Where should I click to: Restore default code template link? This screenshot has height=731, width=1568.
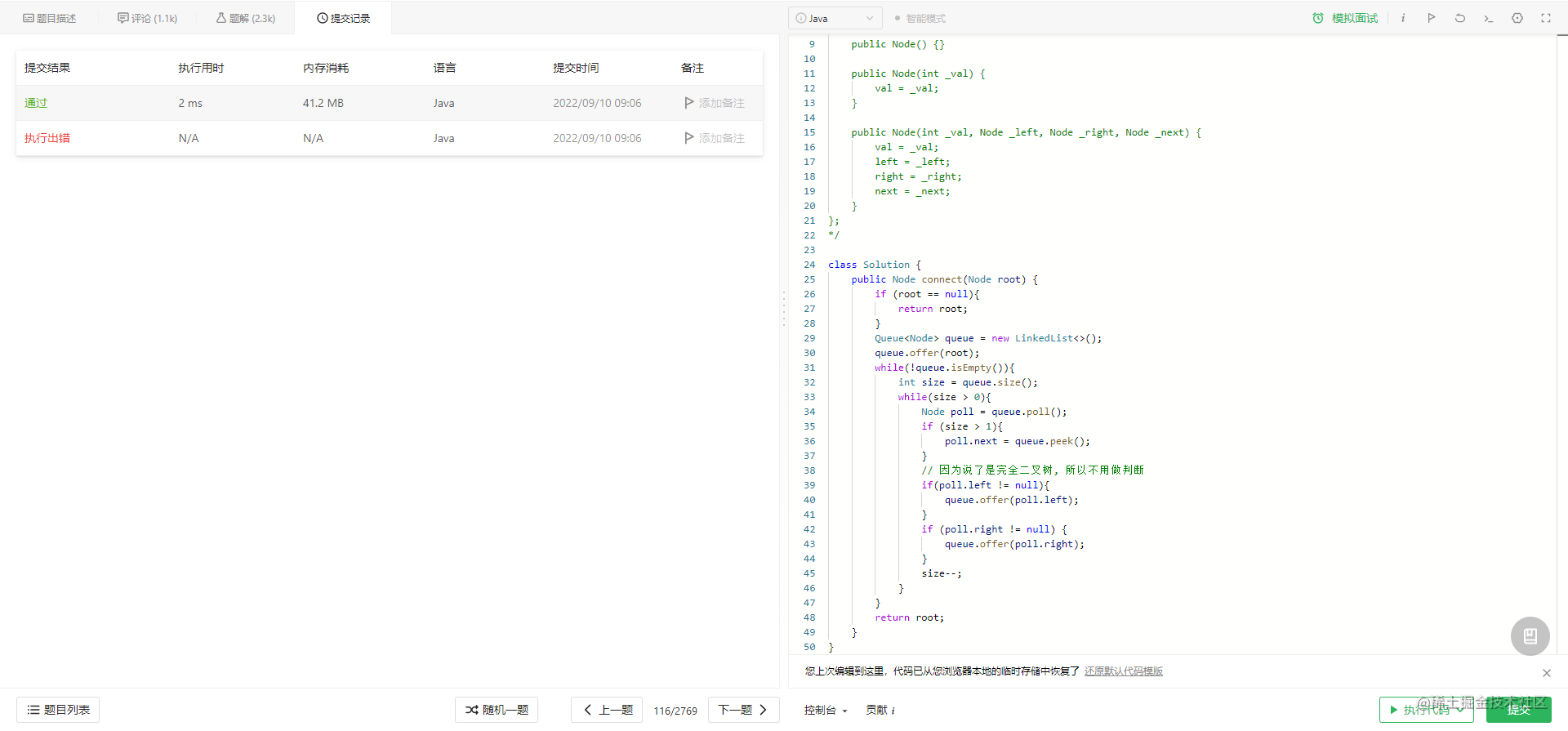pyautogui.click(x=1124, y=671)
